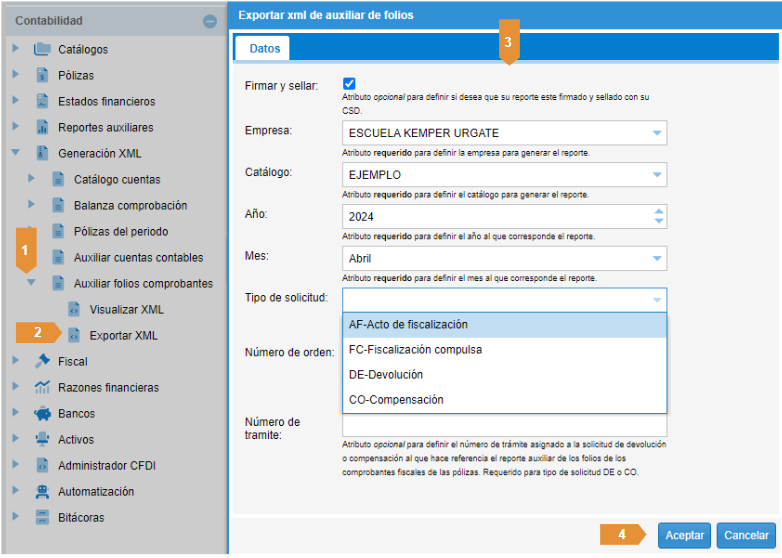Expand the Activos tree node

click(x=15, y=439)
